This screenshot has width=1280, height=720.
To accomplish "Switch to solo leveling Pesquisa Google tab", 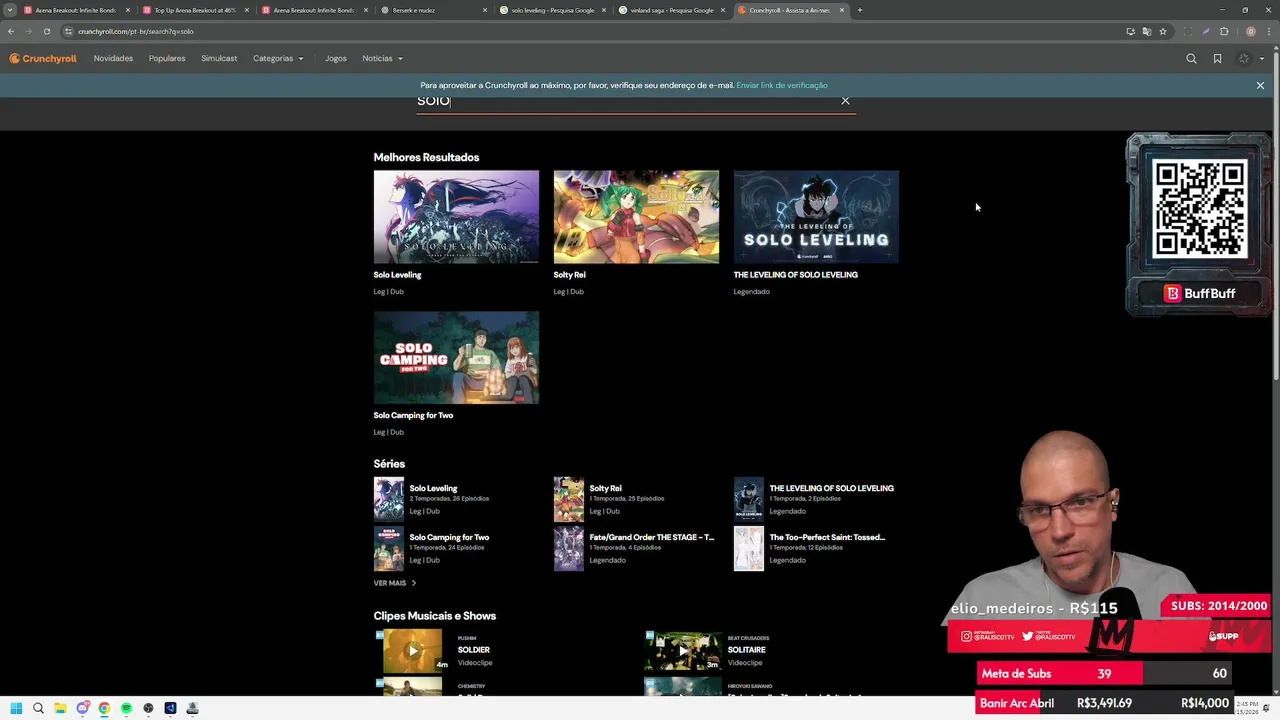I will (x=552, y=10).
